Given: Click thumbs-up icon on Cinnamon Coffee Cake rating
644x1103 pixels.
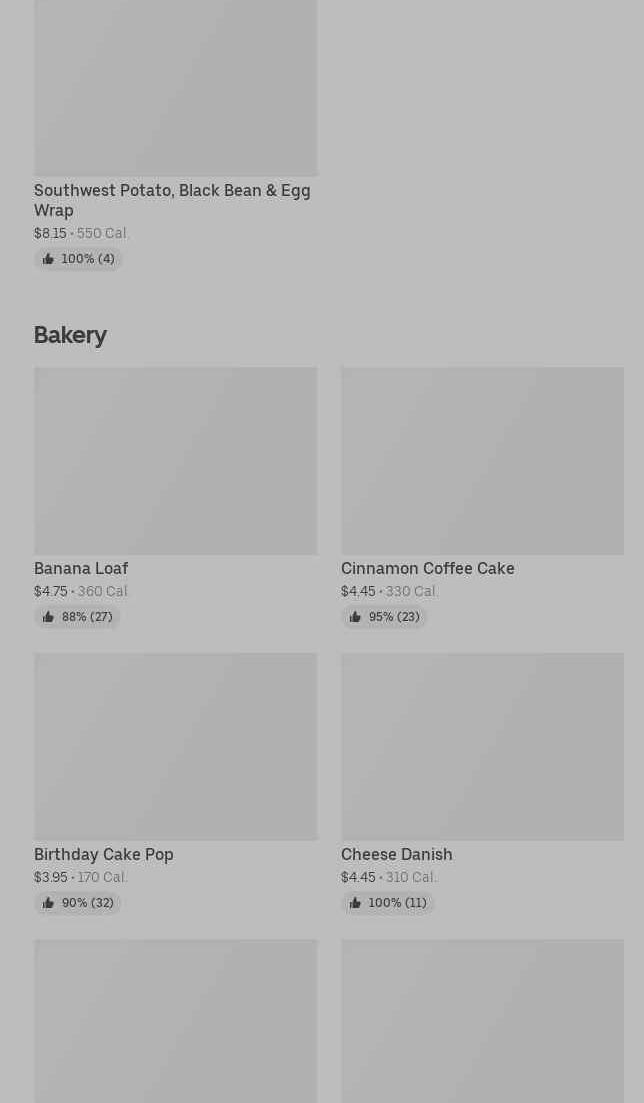Looking at the screenshot, I should (x=355, y=617).
